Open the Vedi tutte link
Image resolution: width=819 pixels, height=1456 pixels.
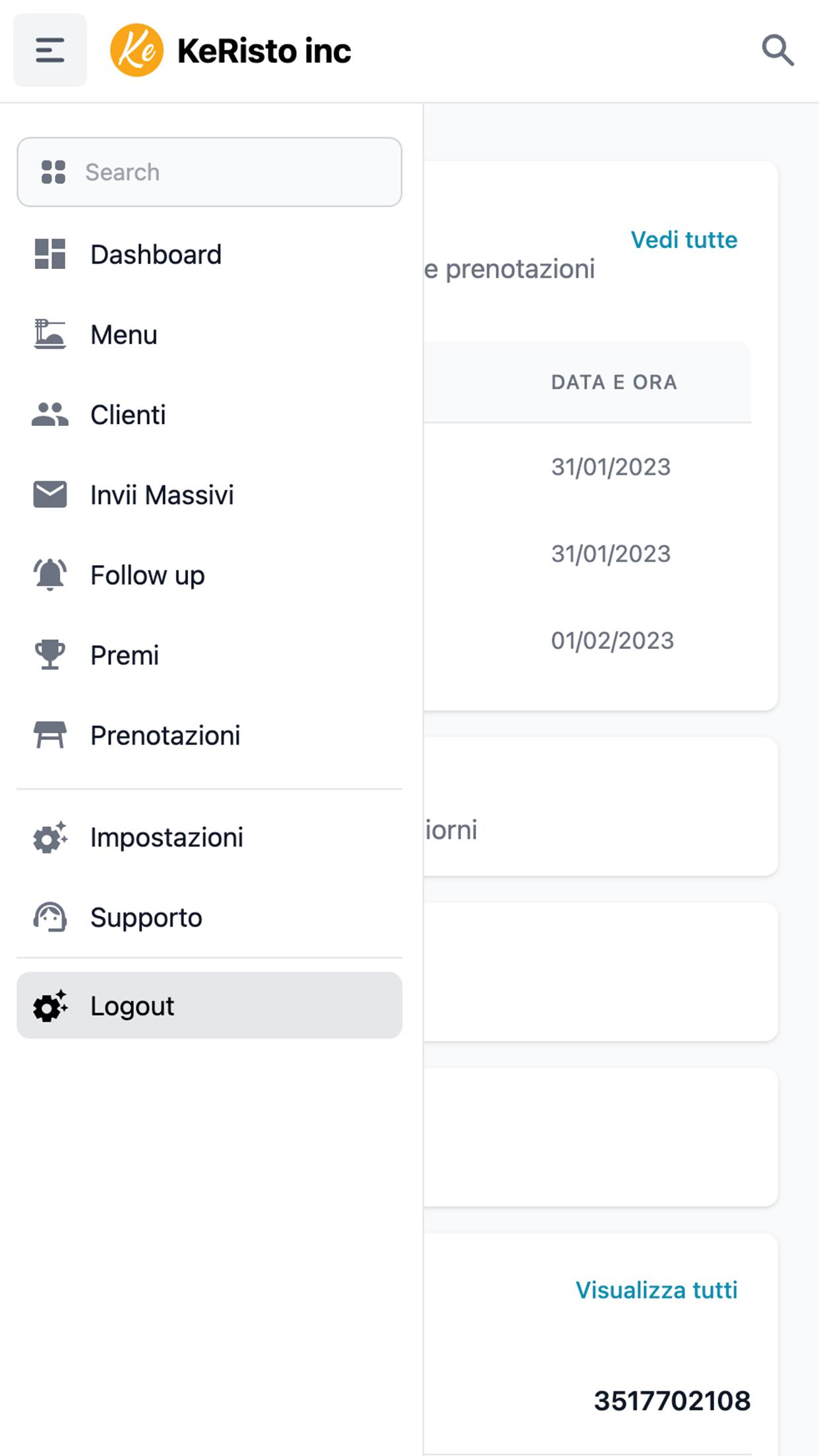[x=684, y=240]
